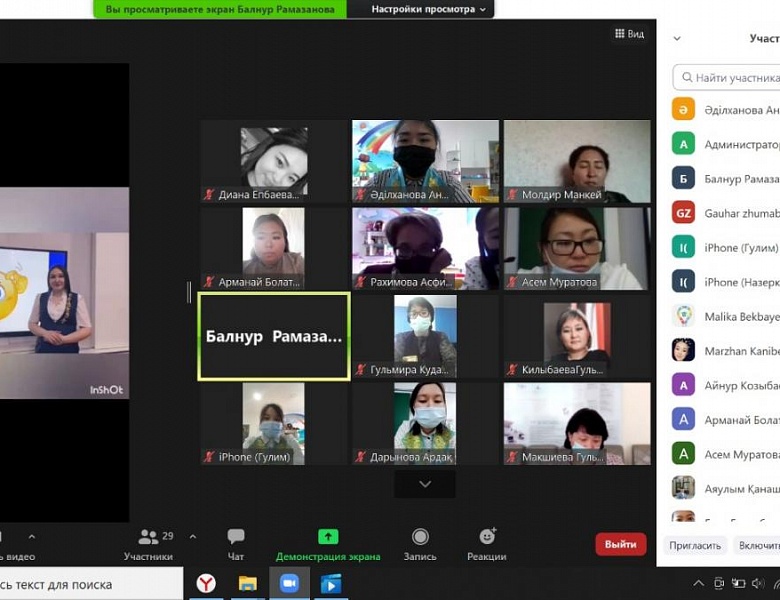
Task: Open the Reactions (Реакции) menu
Action: click(487, 538)
